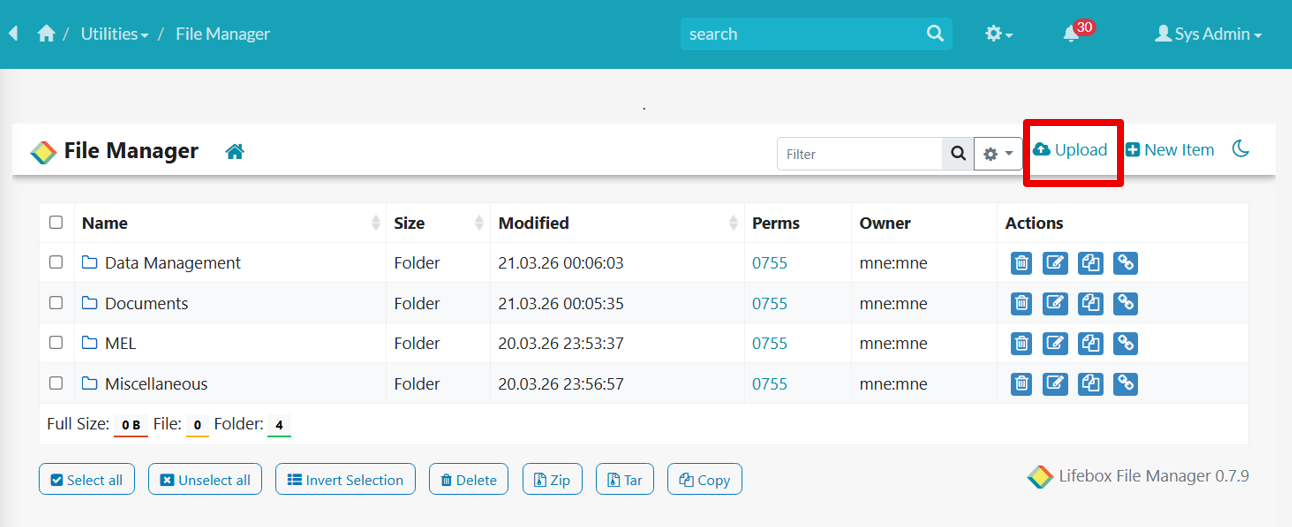Sort by Size column
Screen dimensions: 1292x527
(438, 223)
